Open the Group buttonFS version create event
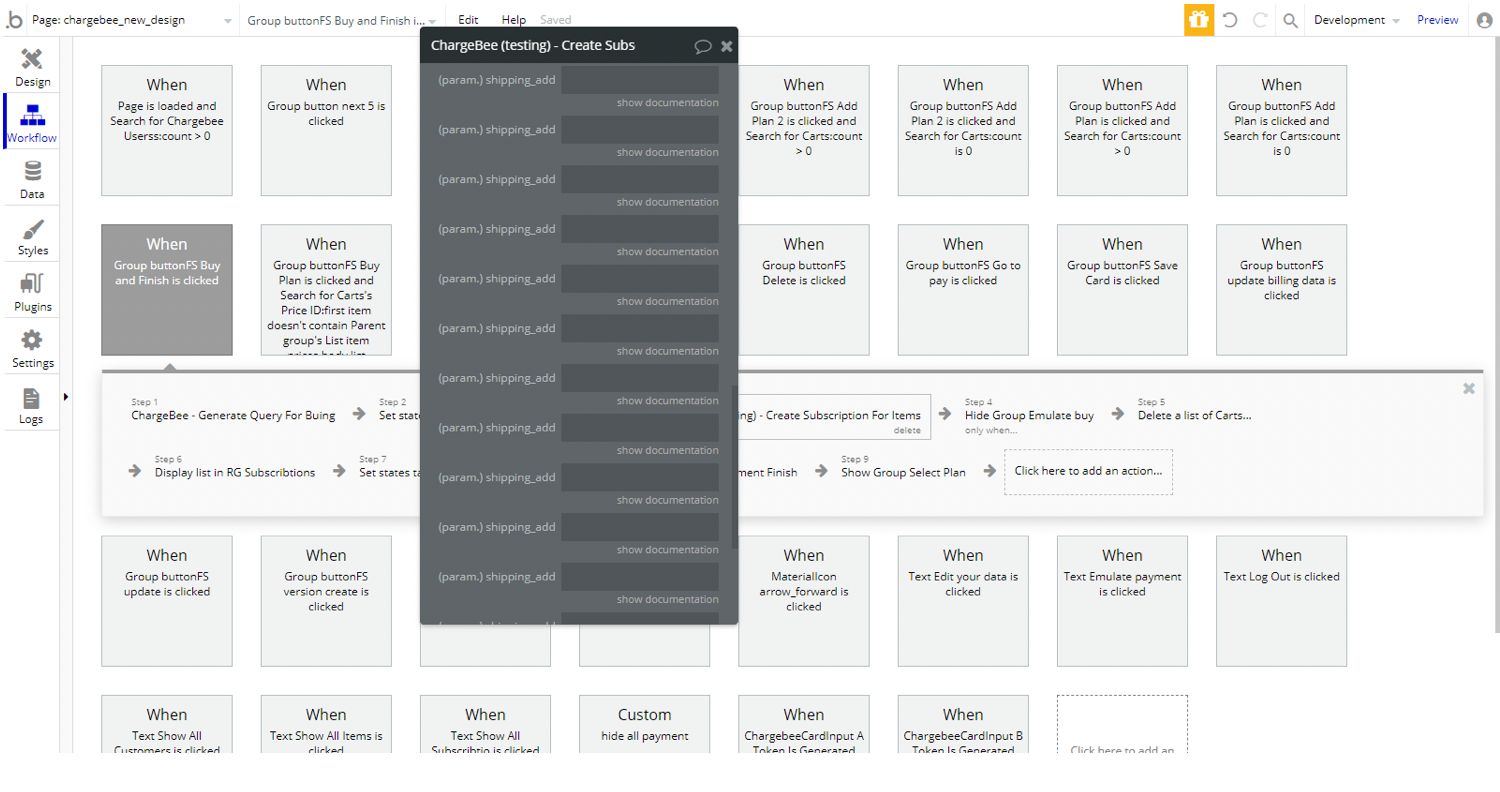This screenshot has width=1500, height=792. pos(326,601)
